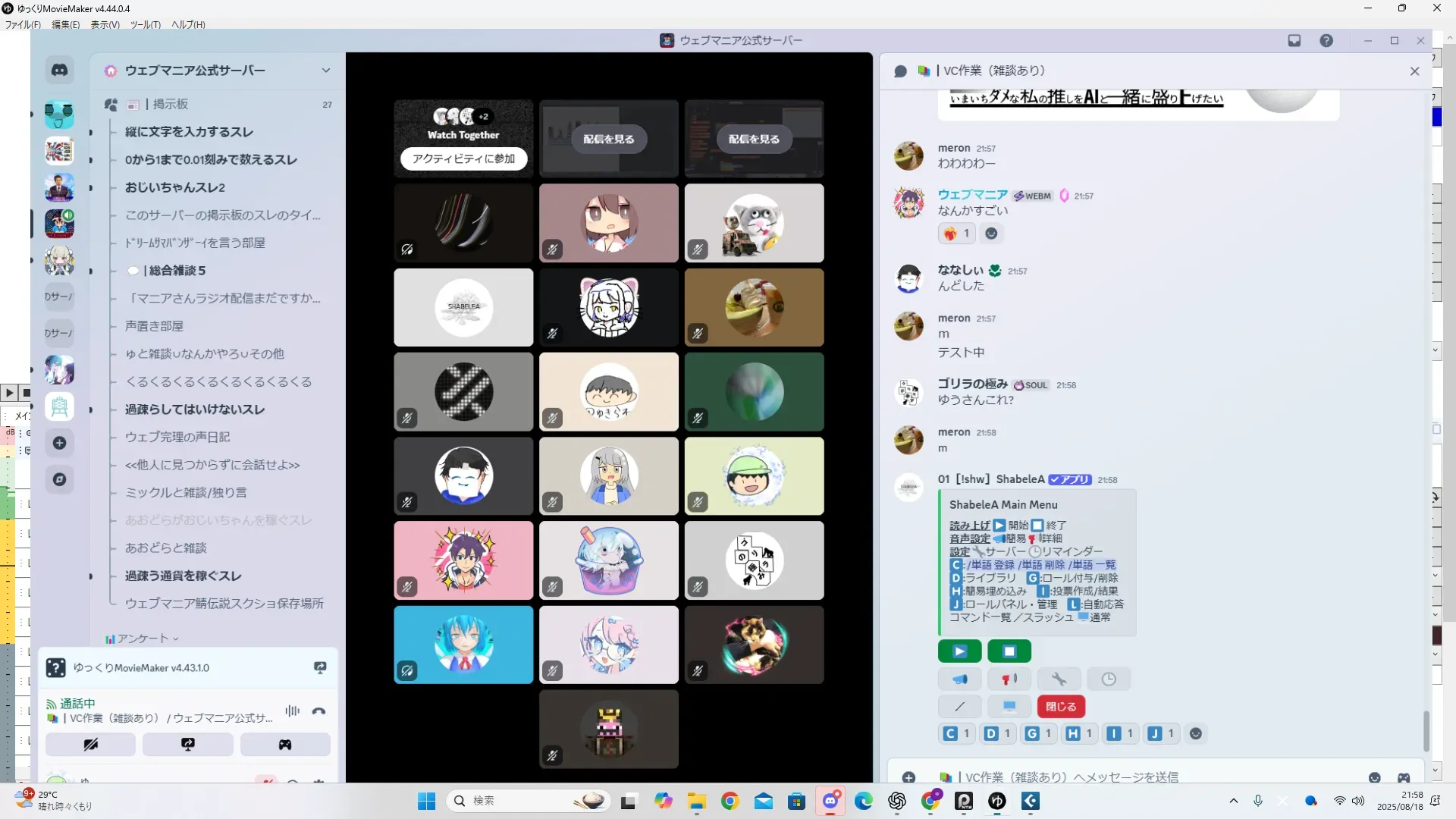Add a server with the plus icon

[59, 443]
